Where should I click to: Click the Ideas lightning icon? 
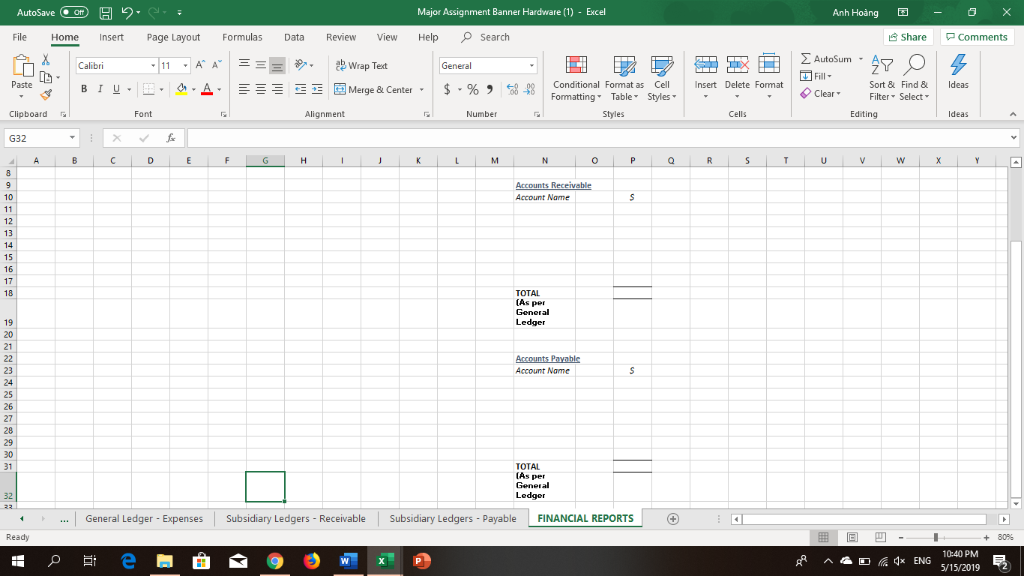[x=958, y=65]
